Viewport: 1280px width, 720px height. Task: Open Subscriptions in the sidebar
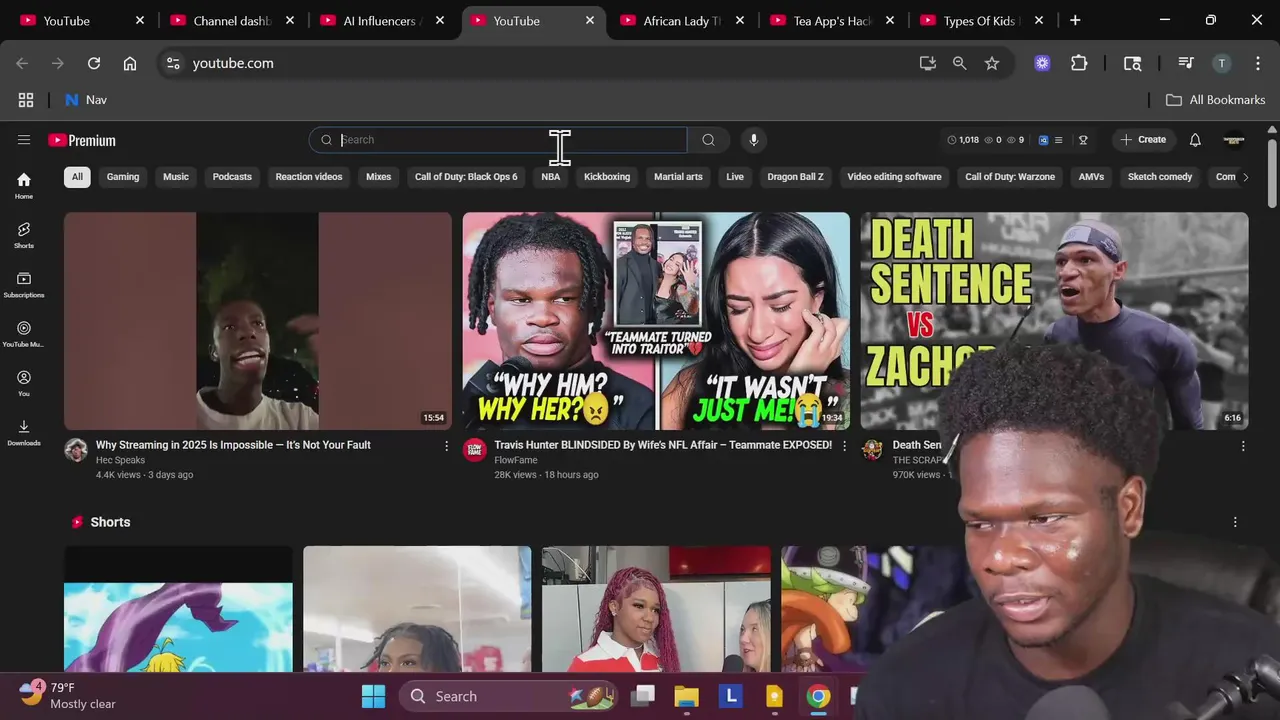click(x=24, y=284)
